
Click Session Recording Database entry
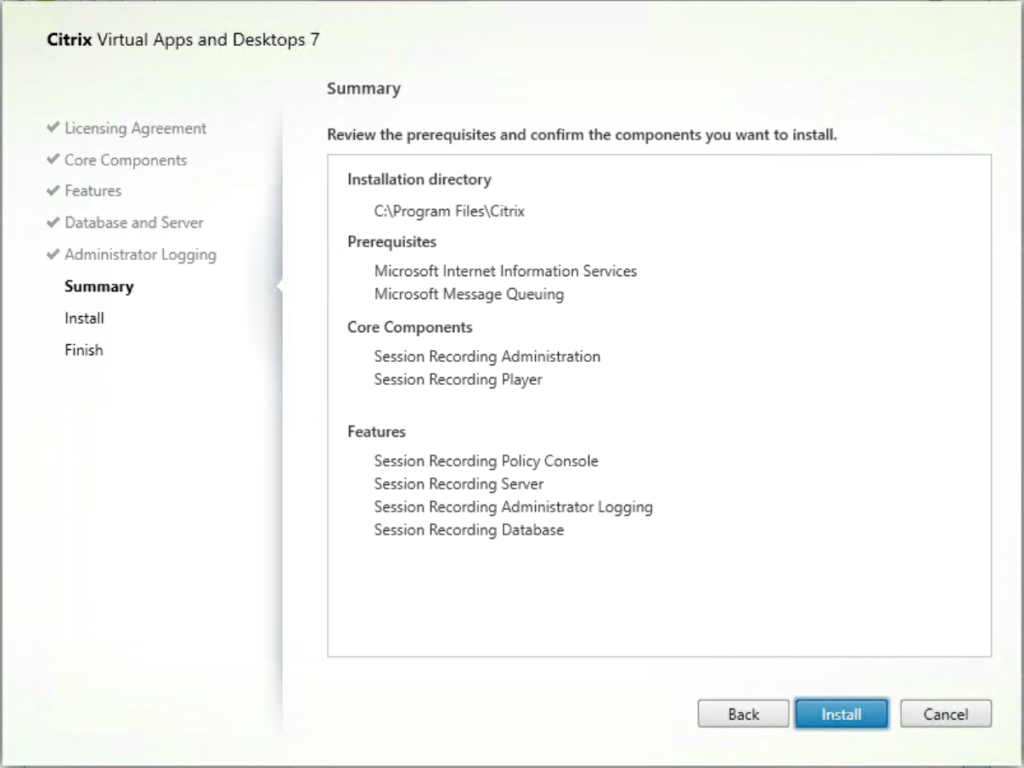click(469, 530)
